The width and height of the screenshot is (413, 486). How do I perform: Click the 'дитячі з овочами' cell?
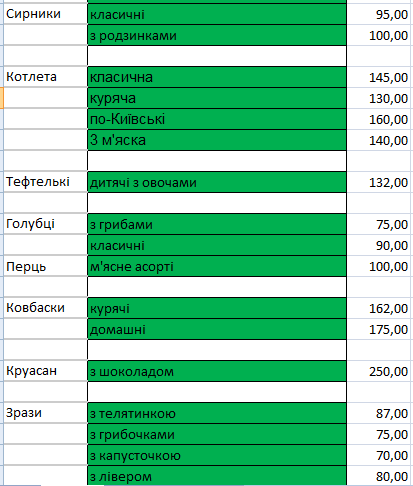click(217, 182)
